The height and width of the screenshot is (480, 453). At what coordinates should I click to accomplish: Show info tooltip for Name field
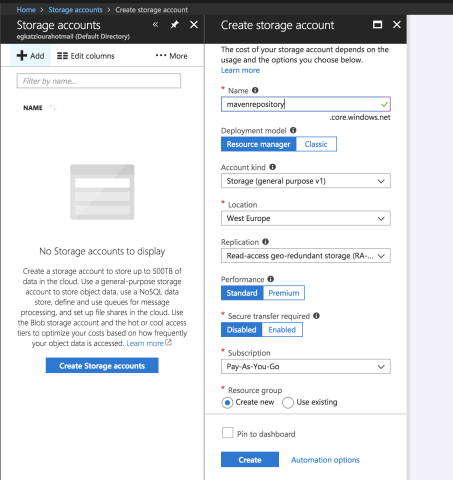255,90
